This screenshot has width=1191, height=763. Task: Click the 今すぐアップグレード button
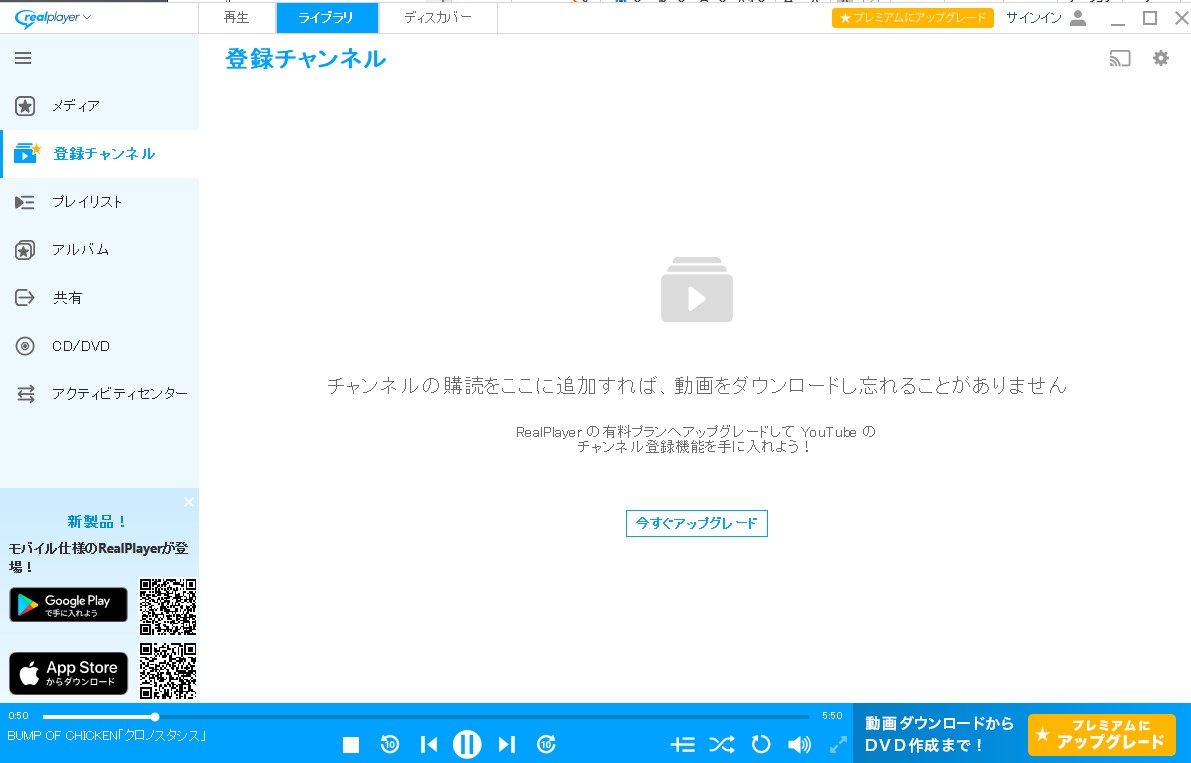[697, 523]
